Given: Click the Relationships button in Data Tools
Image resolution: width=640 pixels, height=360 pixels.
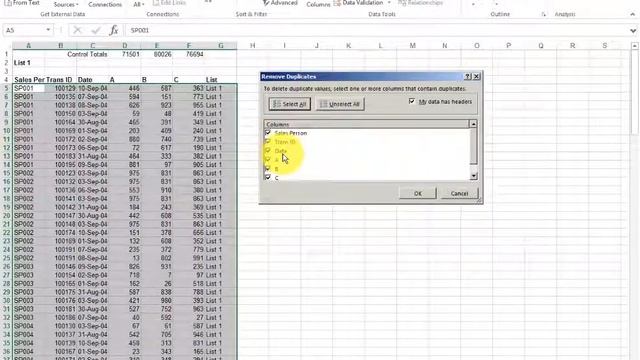Looking at the screenshot, I should pos(420,3).
